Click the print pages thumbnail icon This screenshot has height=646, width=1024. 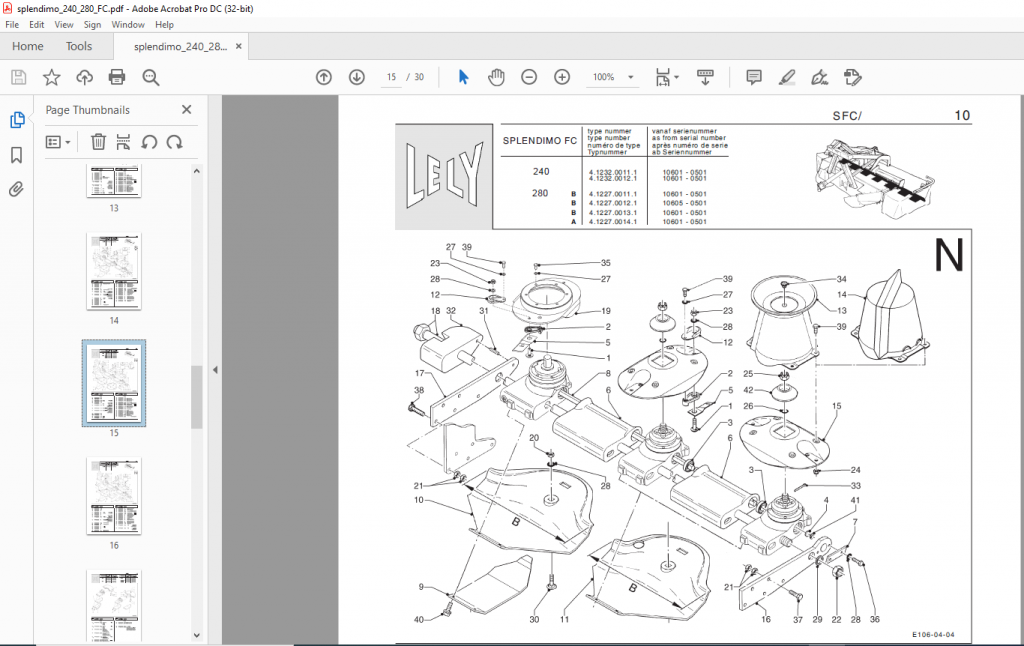point(123,142)
